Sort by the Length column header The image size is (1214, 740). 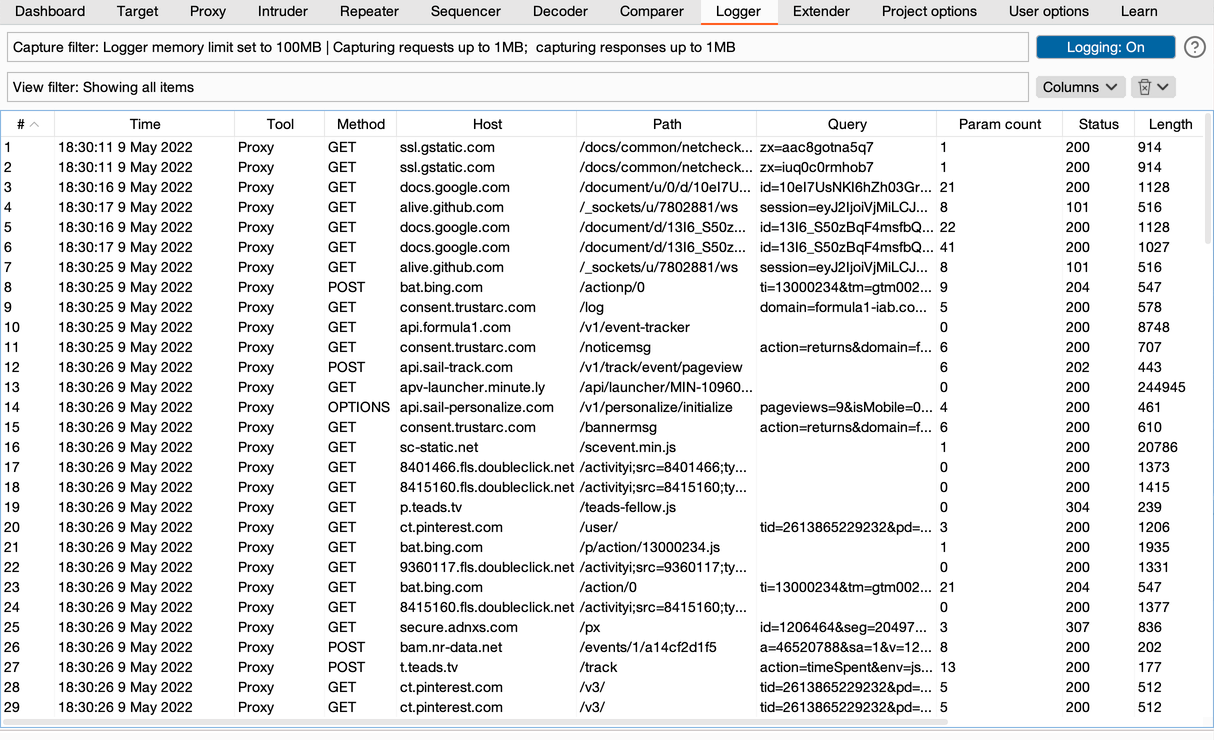(x=1170, y=124)
